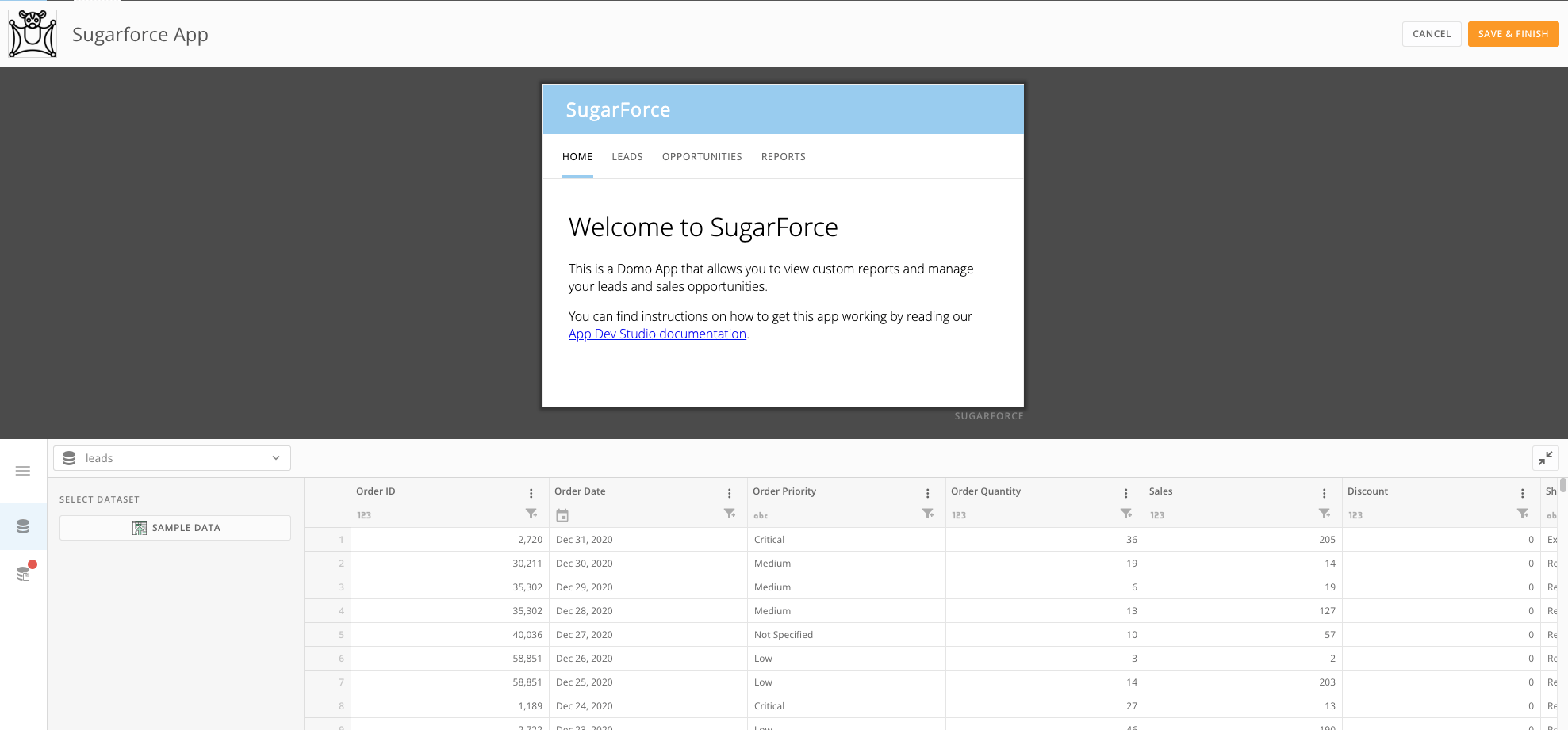Select Order ID cell 40,036

(450, 635)
